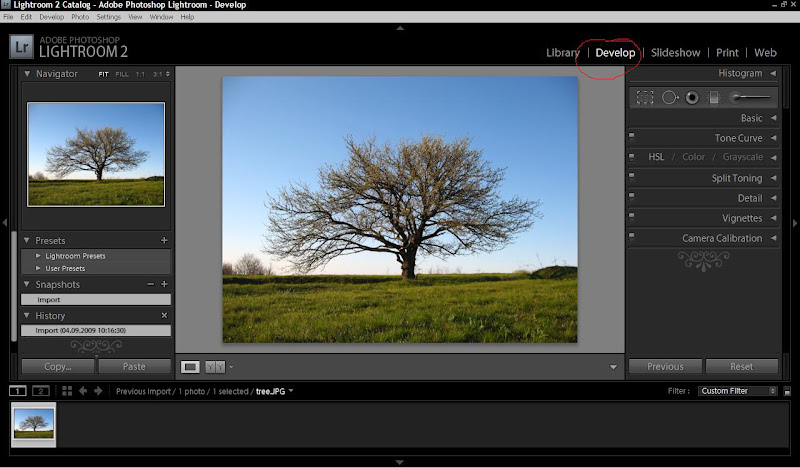Toggle the Tone Curve panel switch
The width and height of the screenshot is (800, 468).
[x=632, y=138]
